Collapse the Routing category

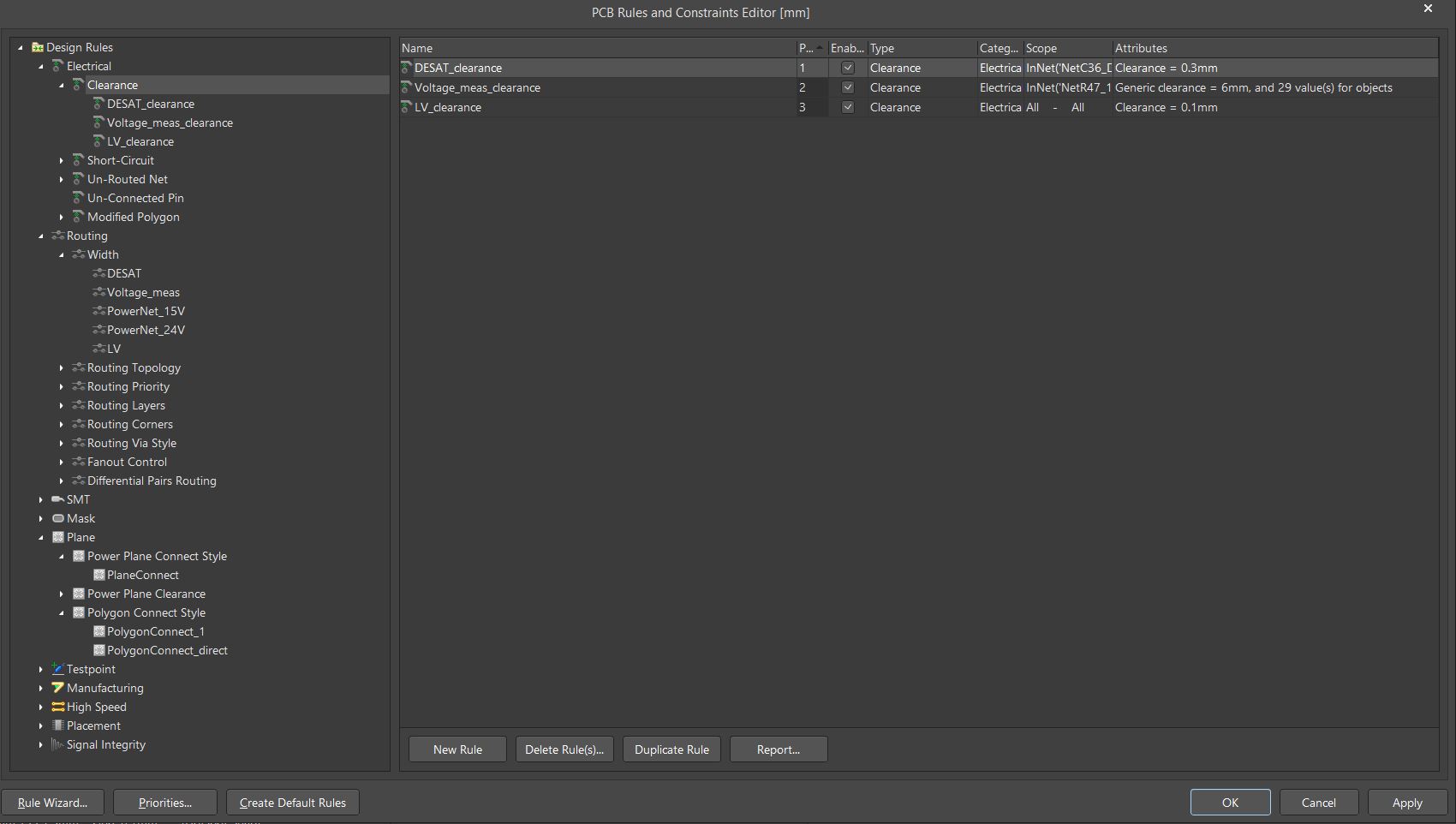[x=41, y=236]
